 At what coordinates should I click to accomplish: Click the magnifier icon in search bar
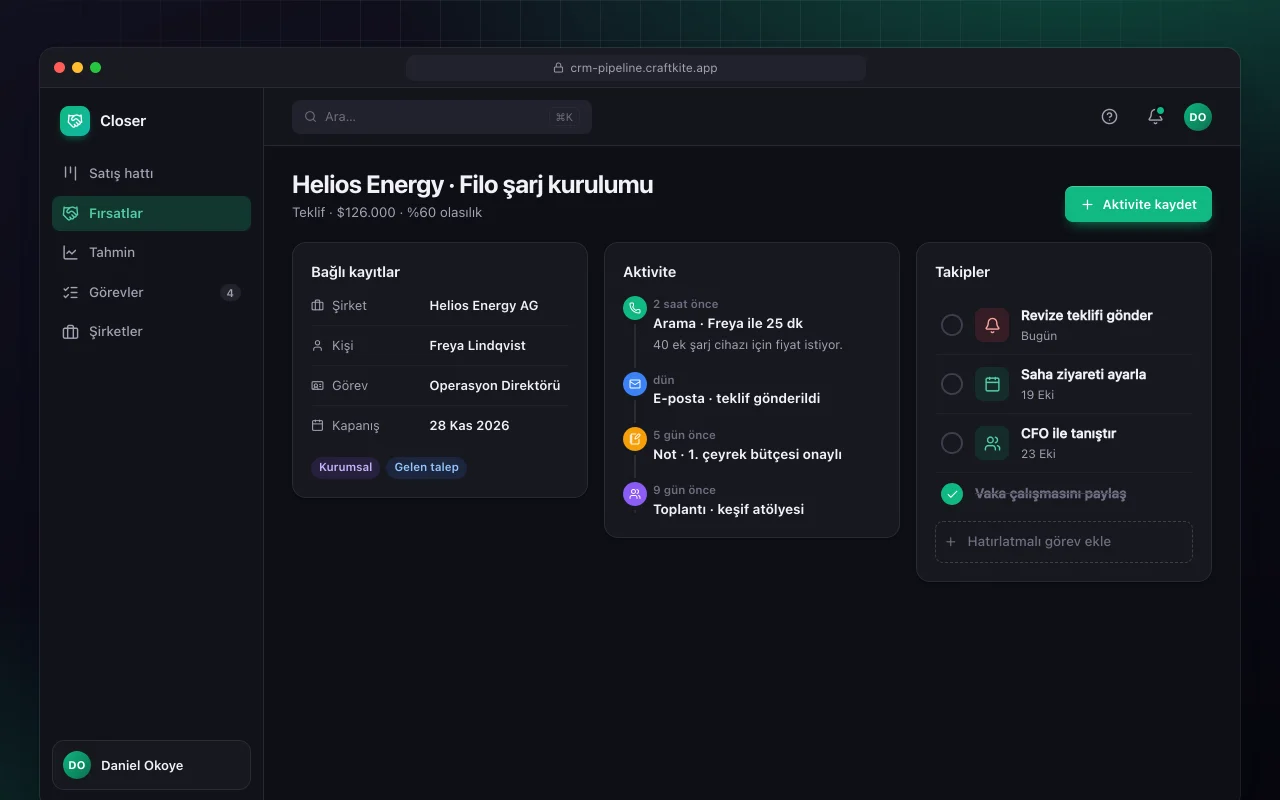point(311,117)
